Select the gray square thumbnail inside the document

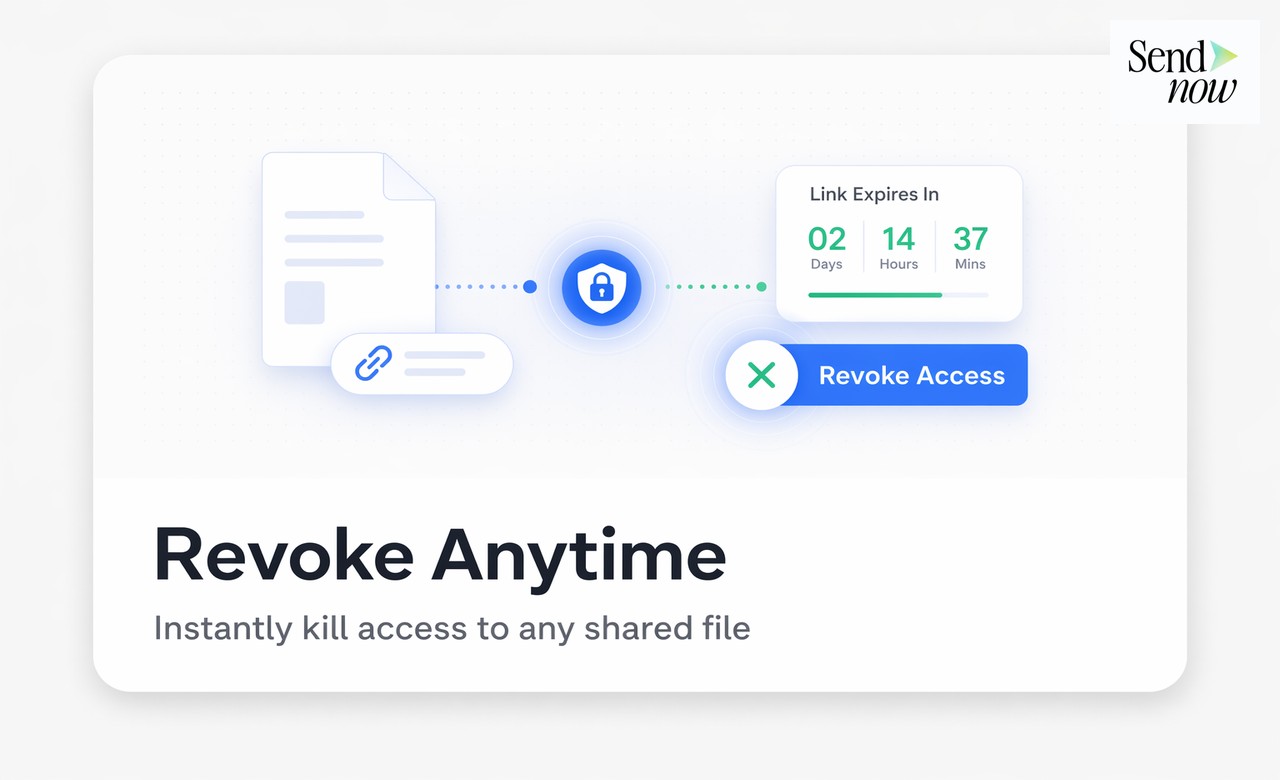pos(304,302)
